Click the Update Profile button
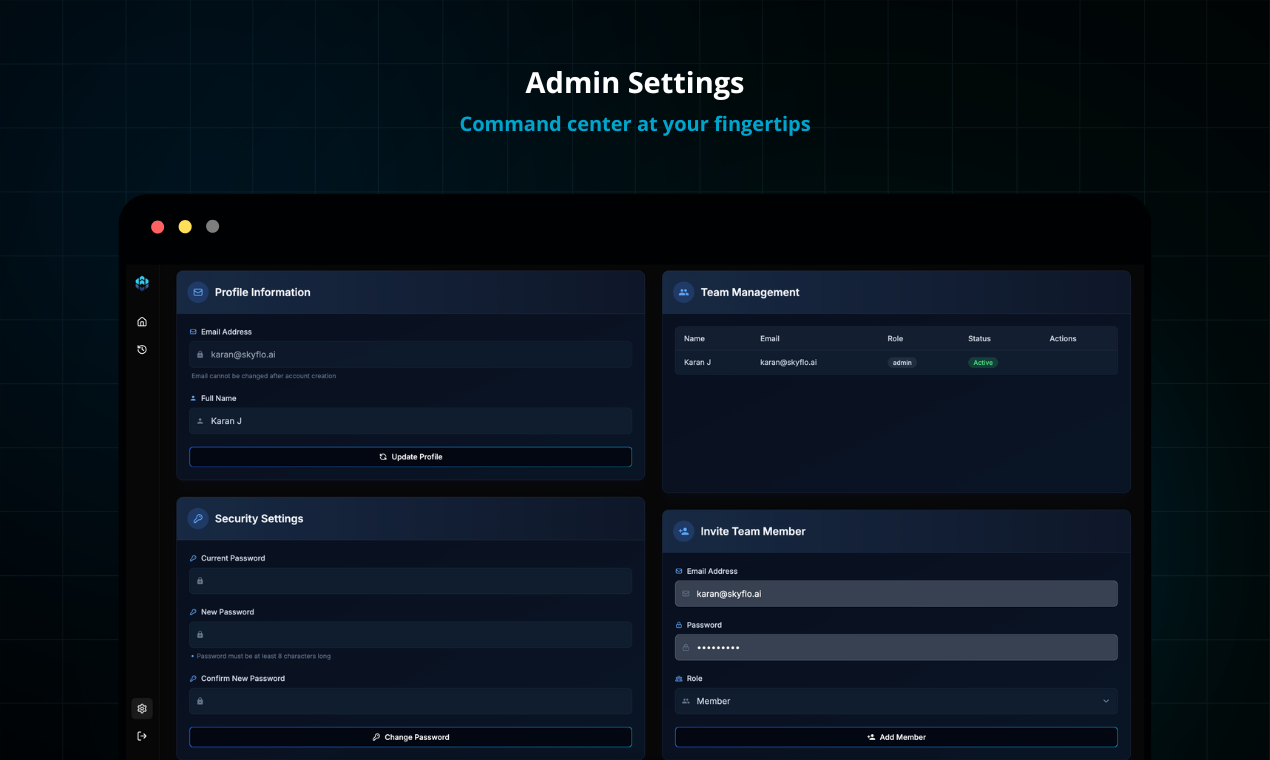This screenshot has width=1270, height=760. pos(410,456)
